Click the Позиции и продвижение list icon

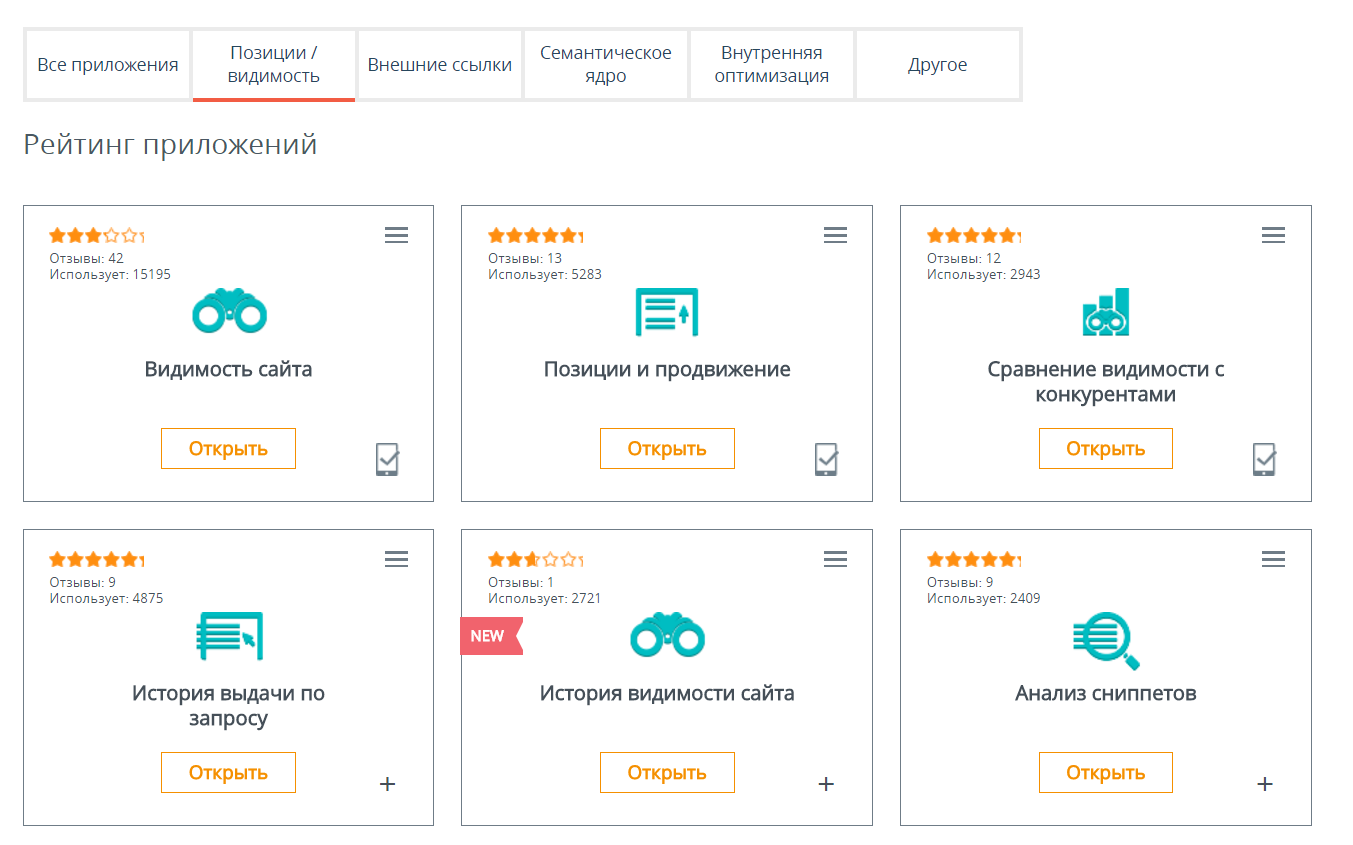coord(667,312)
